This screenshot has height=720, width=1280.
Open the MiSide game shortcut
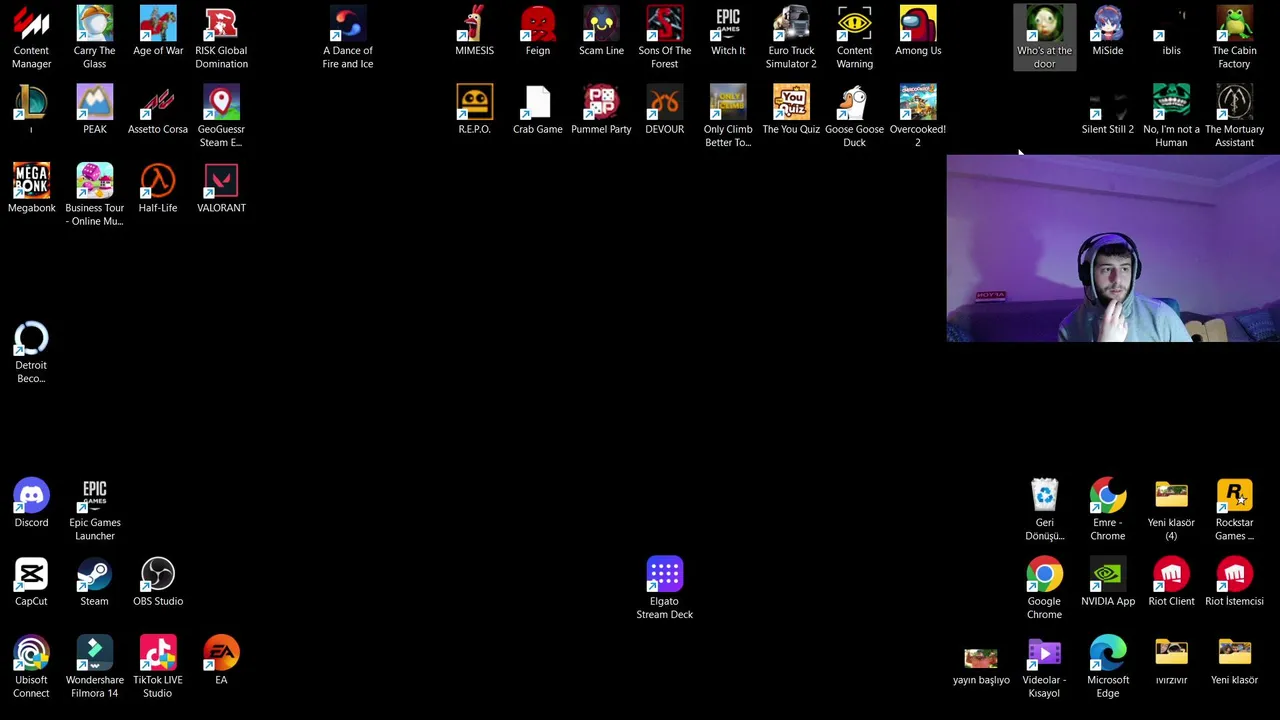pyautogui.click(x=1108, y=31)
